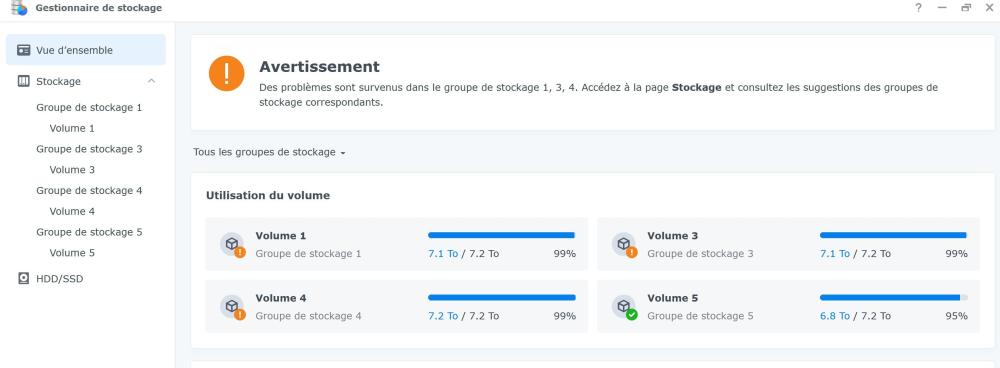Click the Gestionnaire de stockage app icon
Viewport: 1000px width, 368px height.
click(x=19, y=8)
